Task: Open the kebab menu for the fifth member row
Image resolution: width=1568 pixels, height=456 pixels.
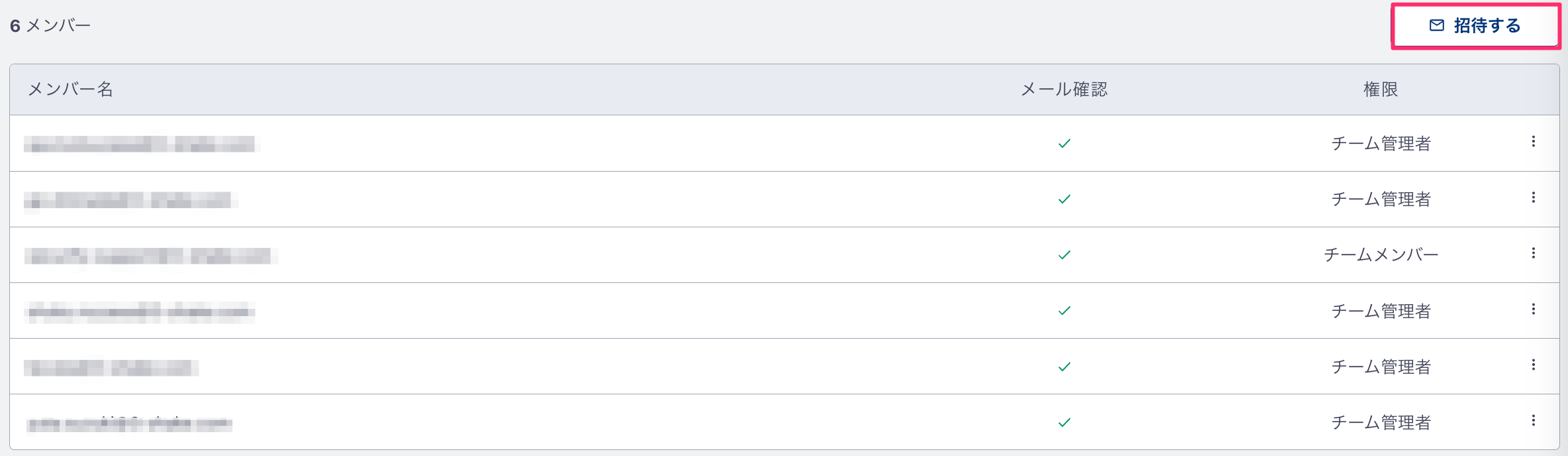Action: 1533,365
